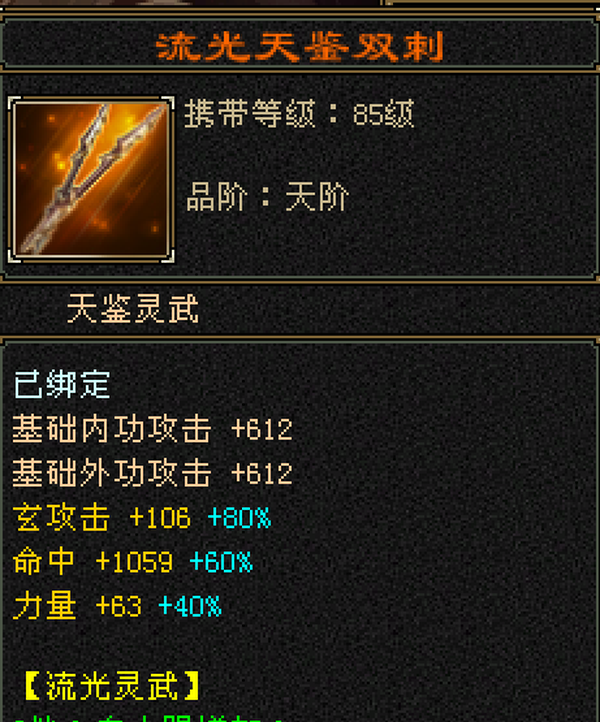Select the item title 流光天鉴双刺
The image size is (600, 722).
click(x=300, y=47)
